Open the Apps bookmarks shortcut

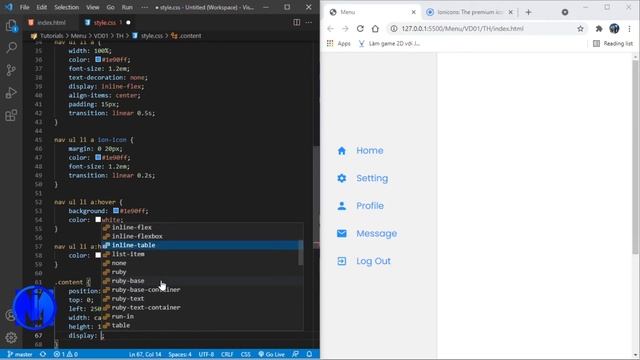[x=339, y=43]
